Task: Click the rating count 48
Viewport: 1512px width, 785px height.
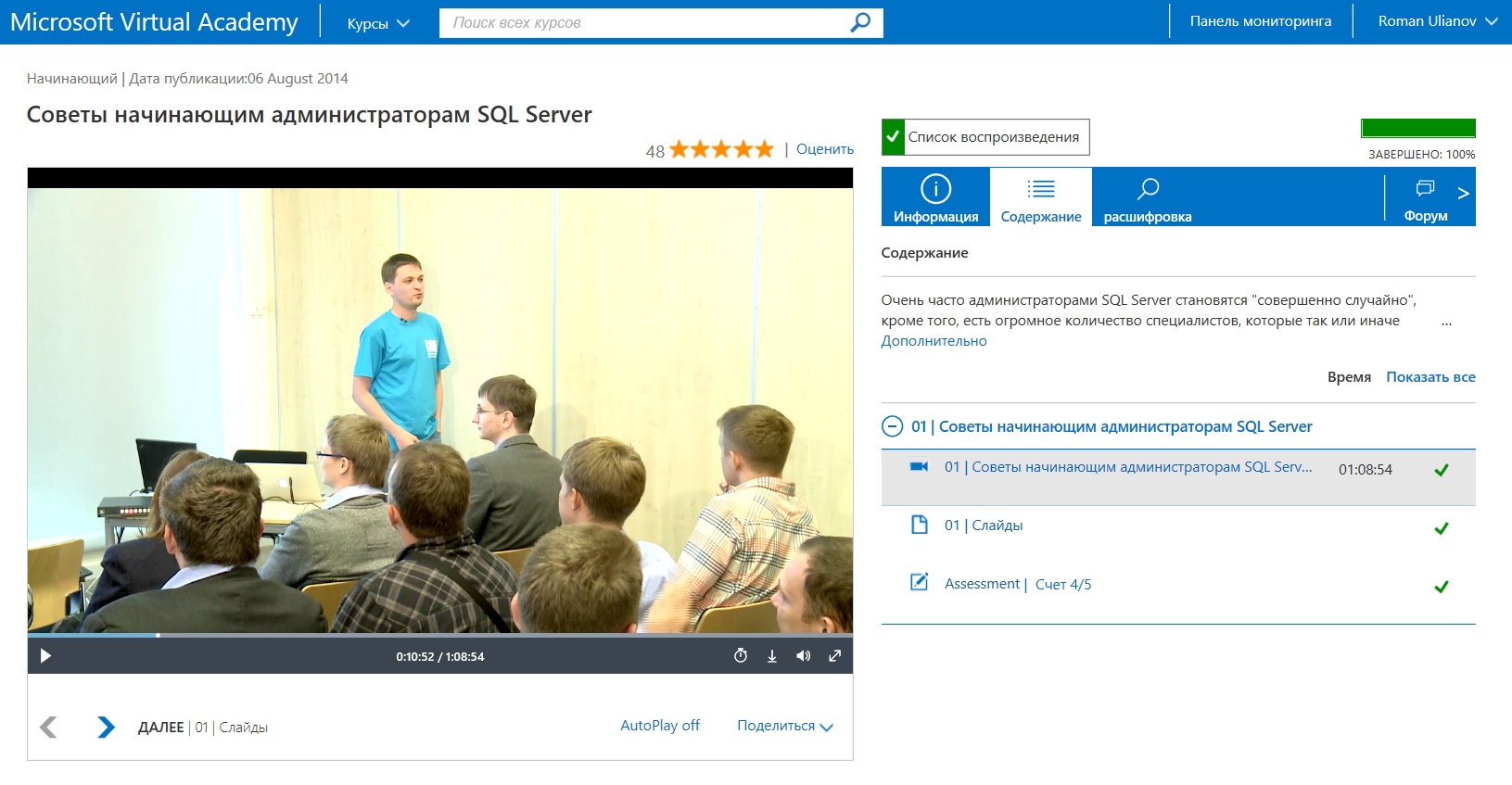Action: 655,151
